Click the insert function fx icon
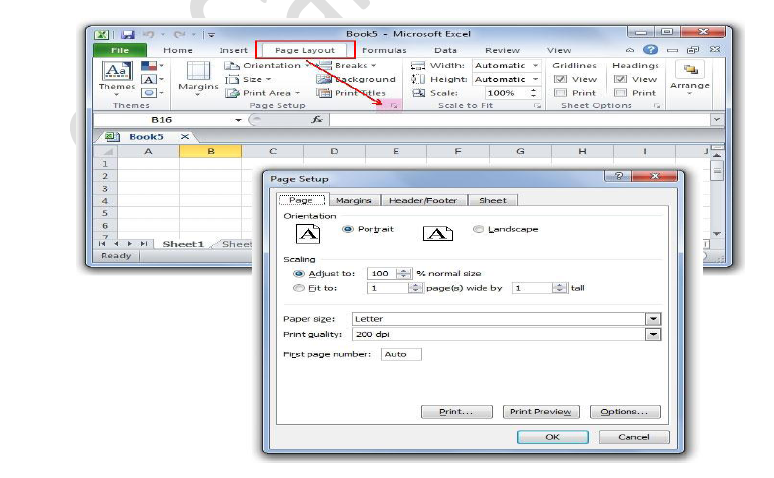Screen dimensions: 774x478 point(317,119)
